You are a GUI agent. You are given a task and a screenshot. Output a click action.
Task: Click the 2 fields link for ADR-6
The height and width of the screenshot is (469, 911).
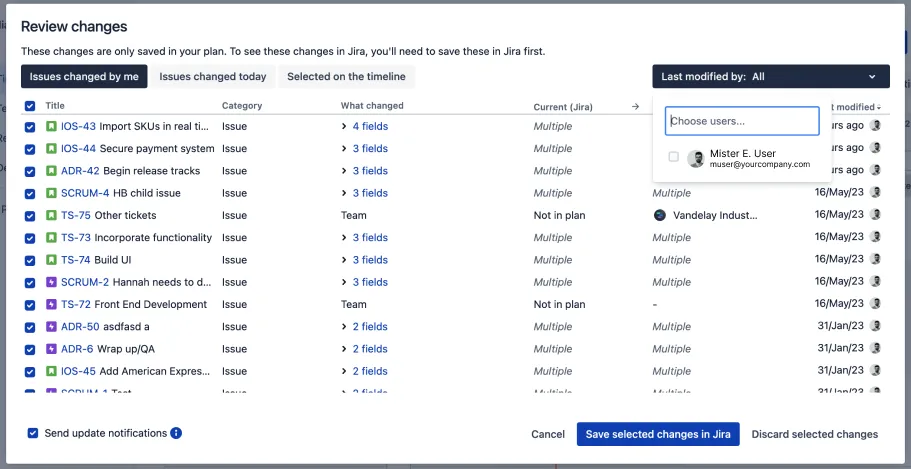point(370,349)
